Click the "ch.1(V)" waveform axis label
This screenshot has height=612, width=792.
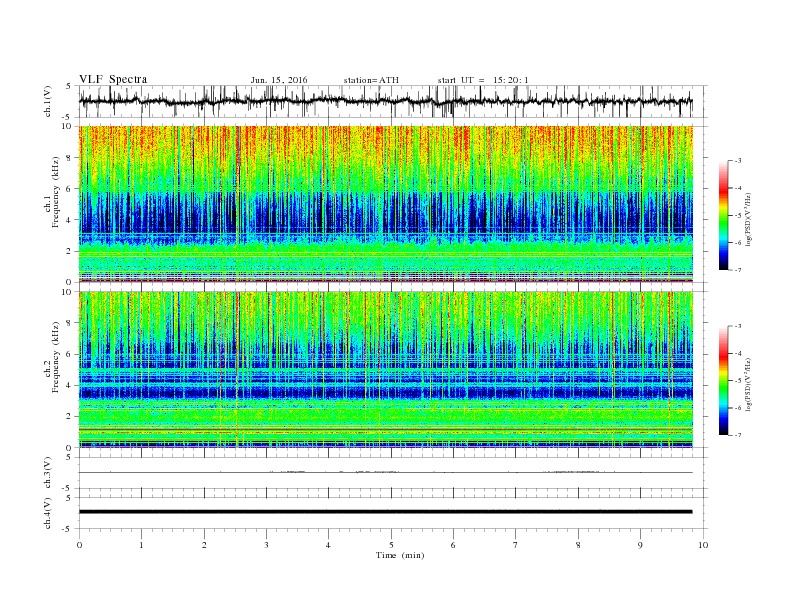tap(48, 101)
